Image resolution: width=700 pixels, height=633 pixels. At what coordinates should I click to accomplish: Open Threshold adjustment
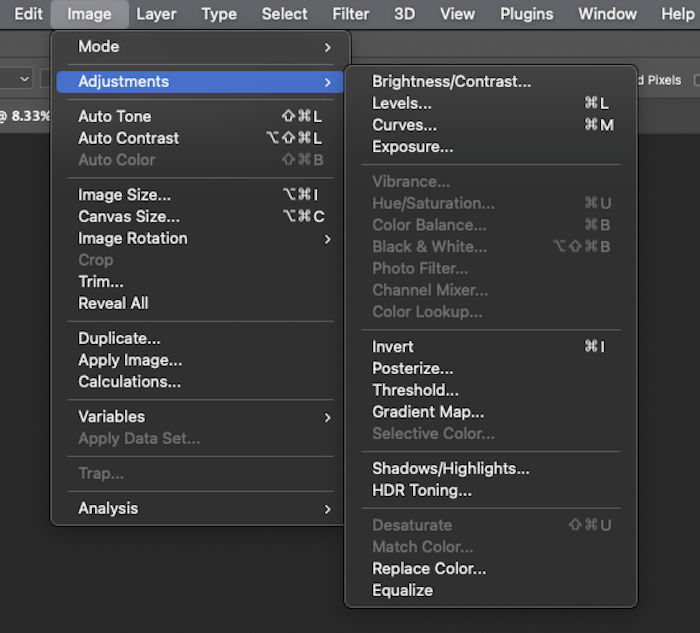[491, 390]
